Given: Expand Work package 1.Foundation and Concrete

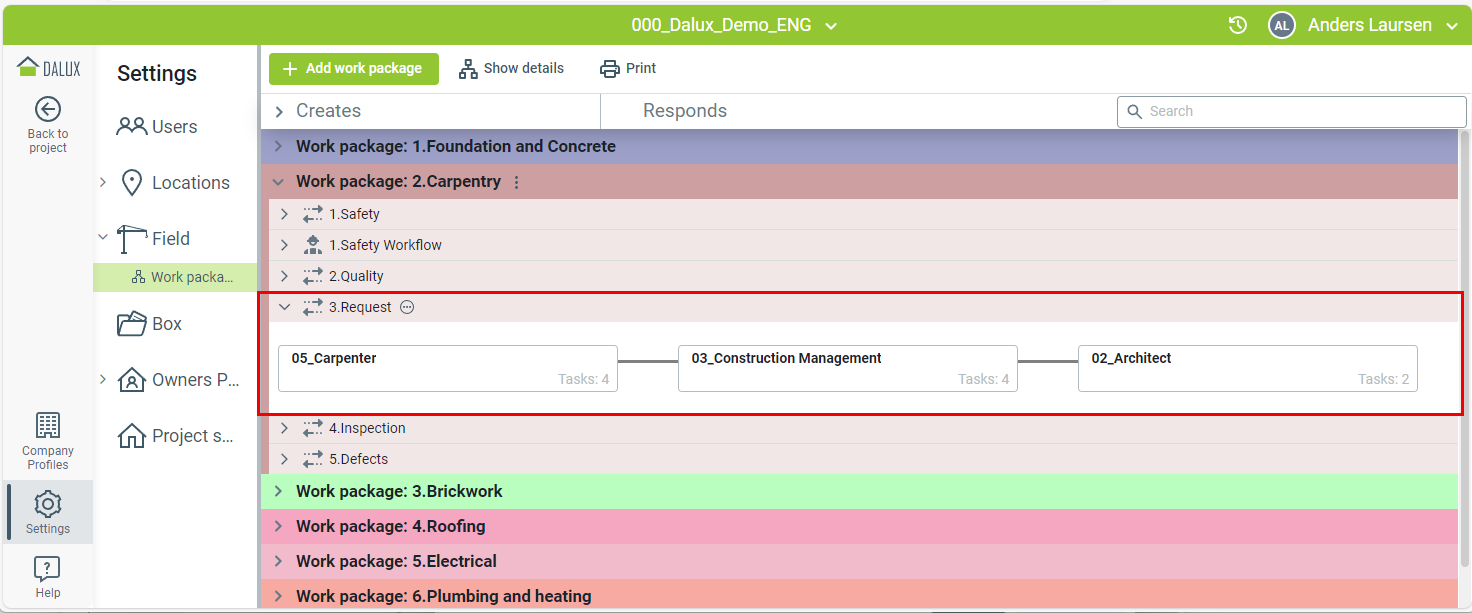Looking at the screenshot, I should point(278,146).
